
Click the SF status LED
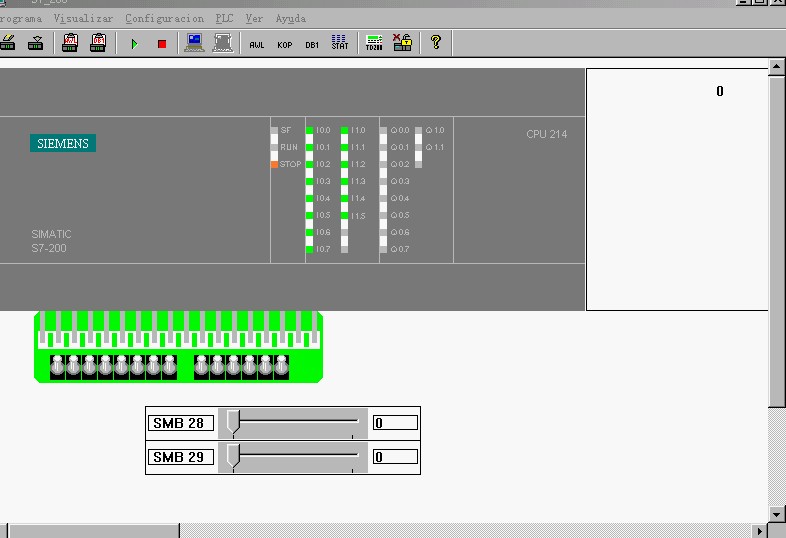pyautogui.click(x=274, y=130)
